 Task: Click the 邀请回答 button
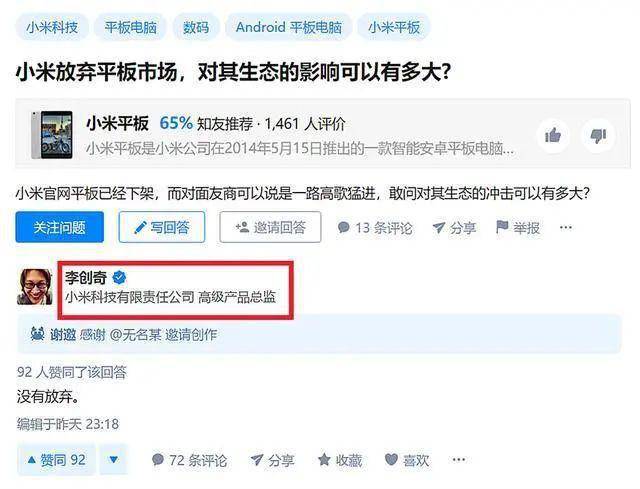click(x=270, y=227)
